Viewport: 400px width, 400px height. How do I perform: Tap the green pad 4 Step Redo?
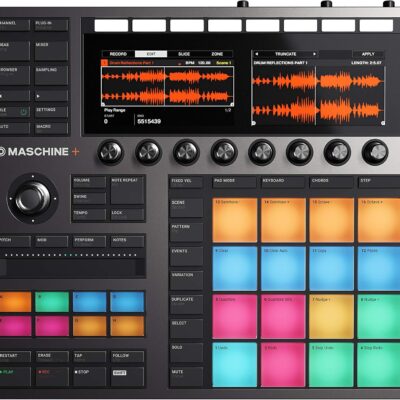click(379, 365)
